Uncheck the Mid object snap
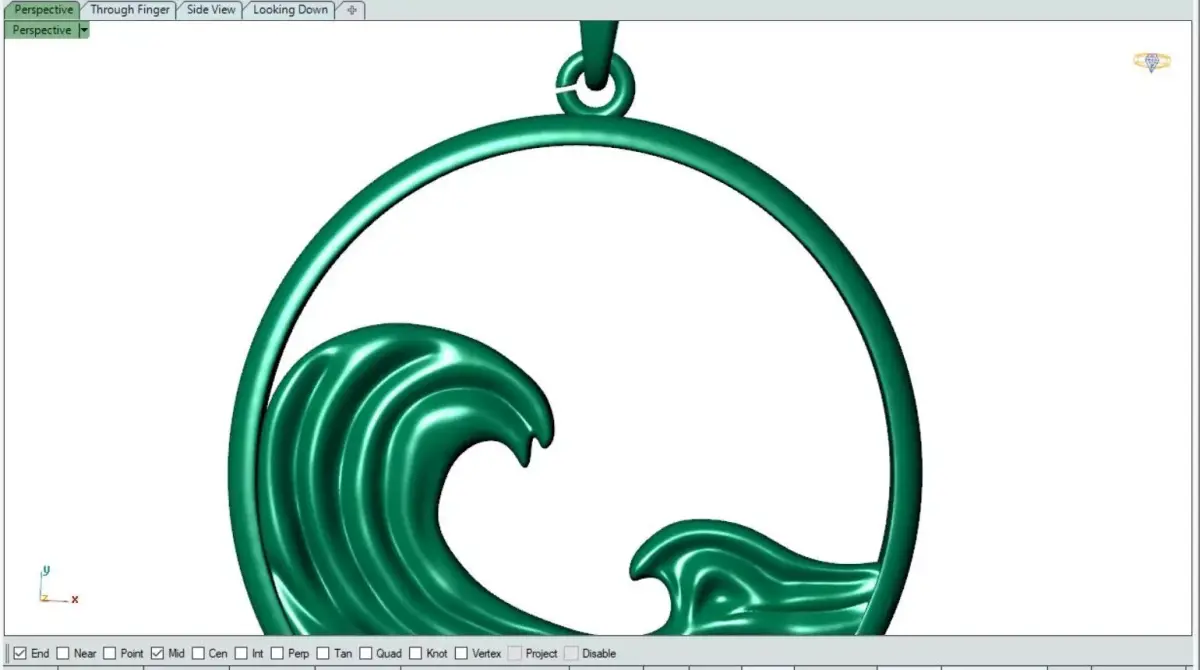 point(157,654)
